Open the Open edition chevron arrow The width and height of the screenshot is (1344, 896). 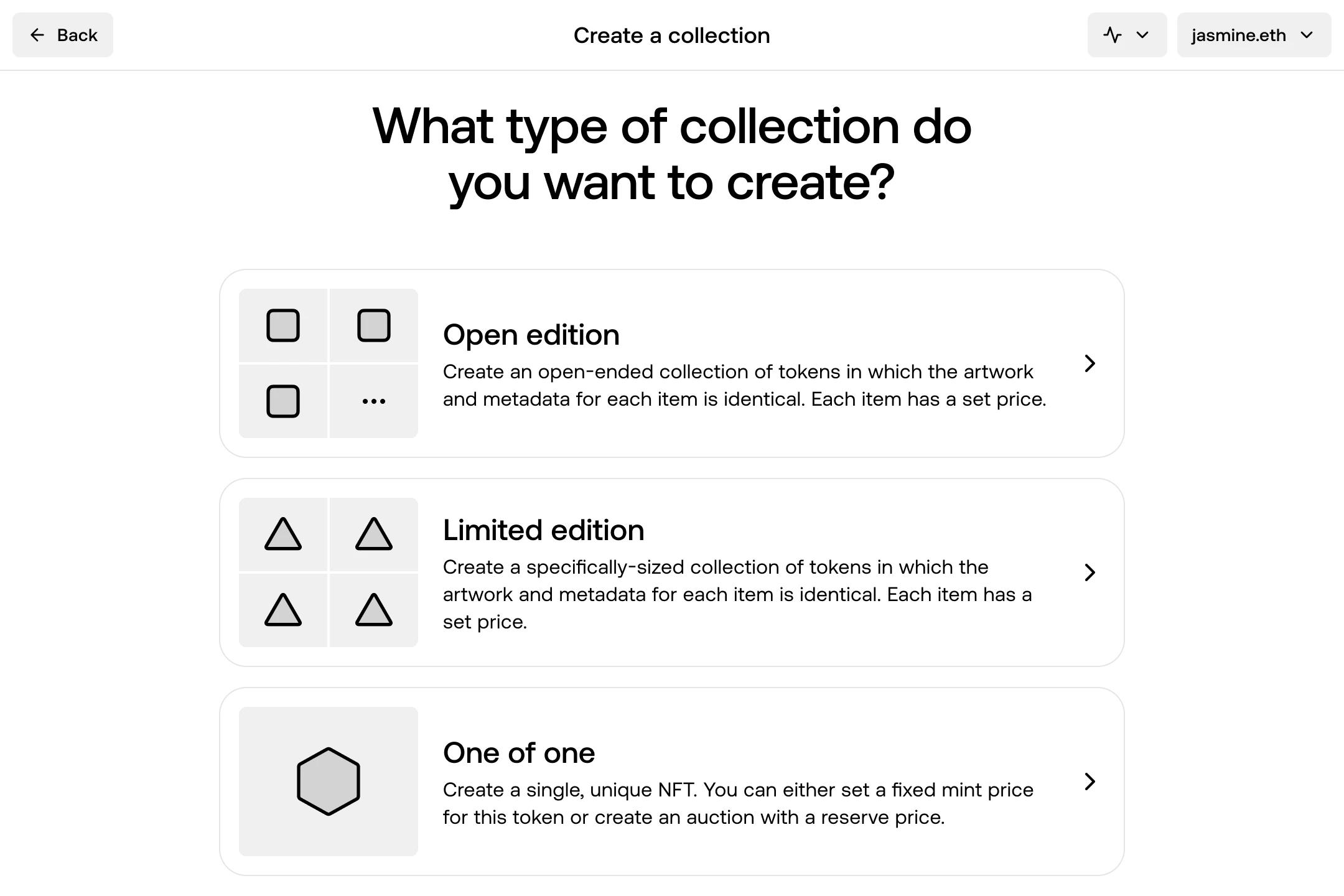pos(1090,363)
